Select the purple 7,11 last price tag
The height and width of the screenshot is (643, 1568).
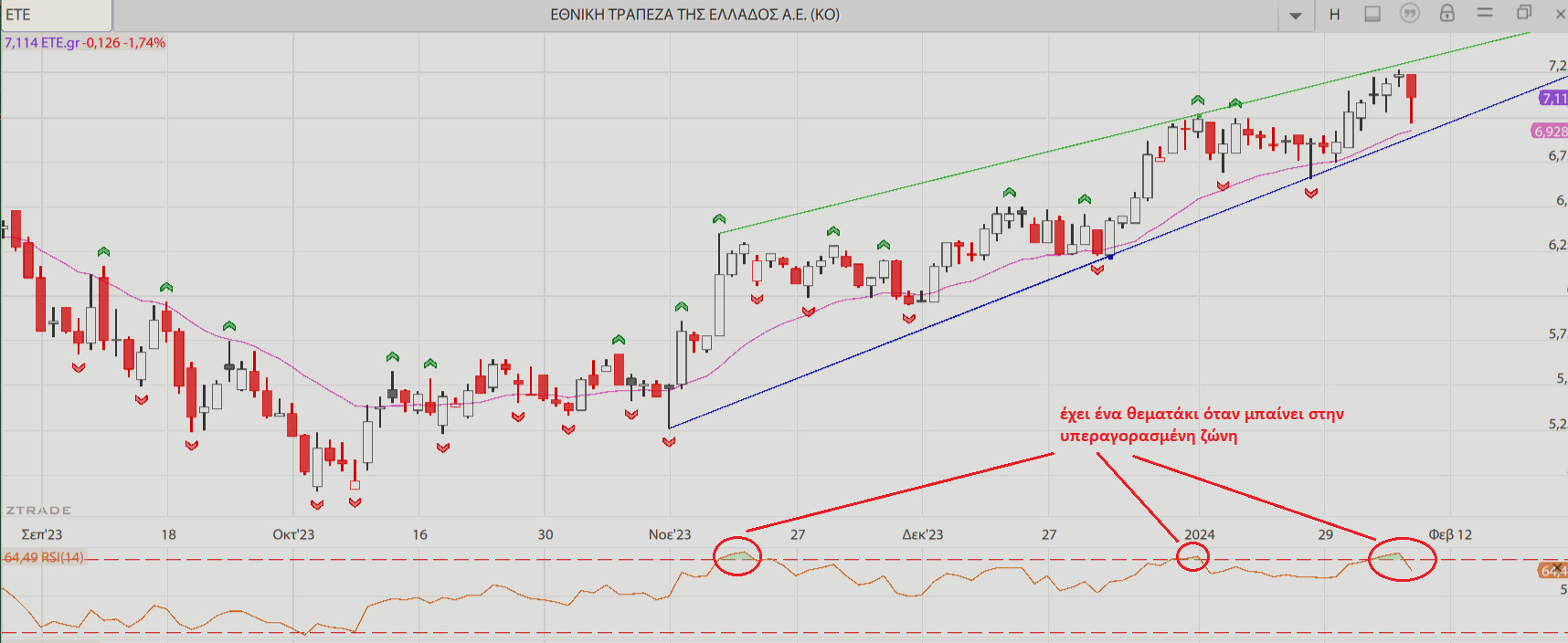pyautogui.click(x=1553, y=98)
